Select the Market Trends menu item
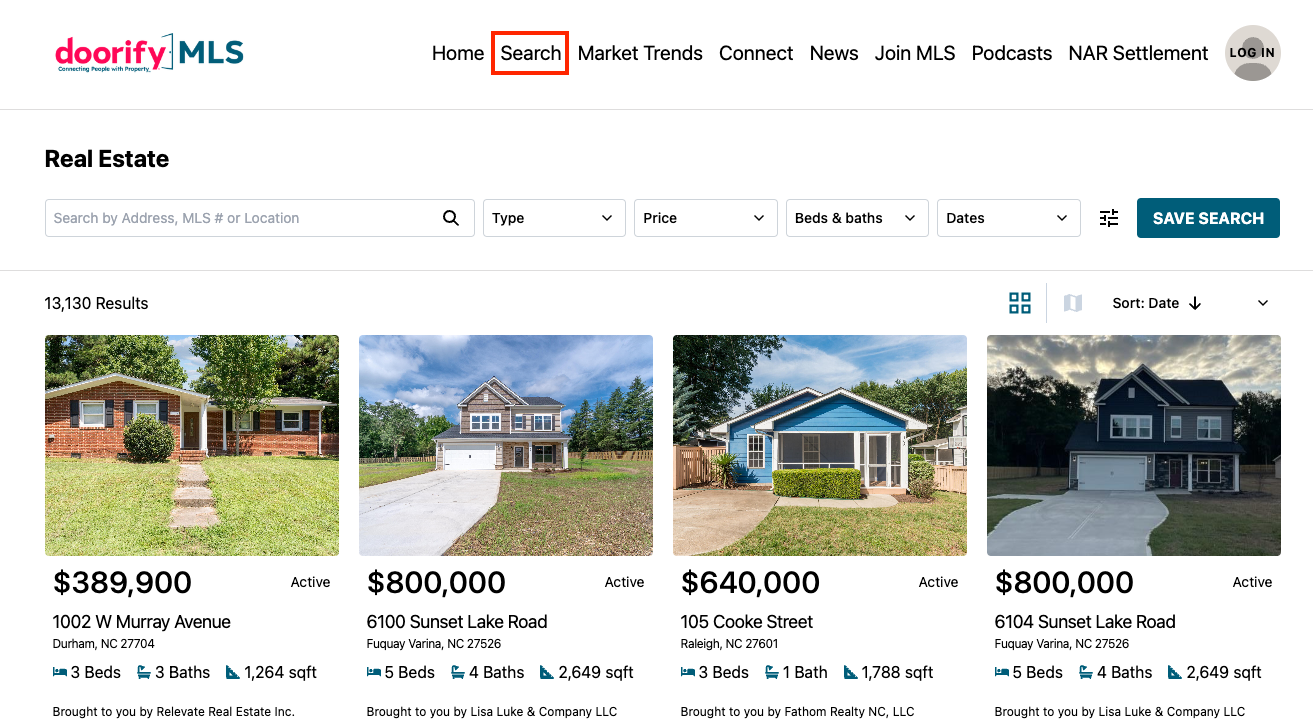Viewport: 1313px width, 728px height. coord(639,53)
